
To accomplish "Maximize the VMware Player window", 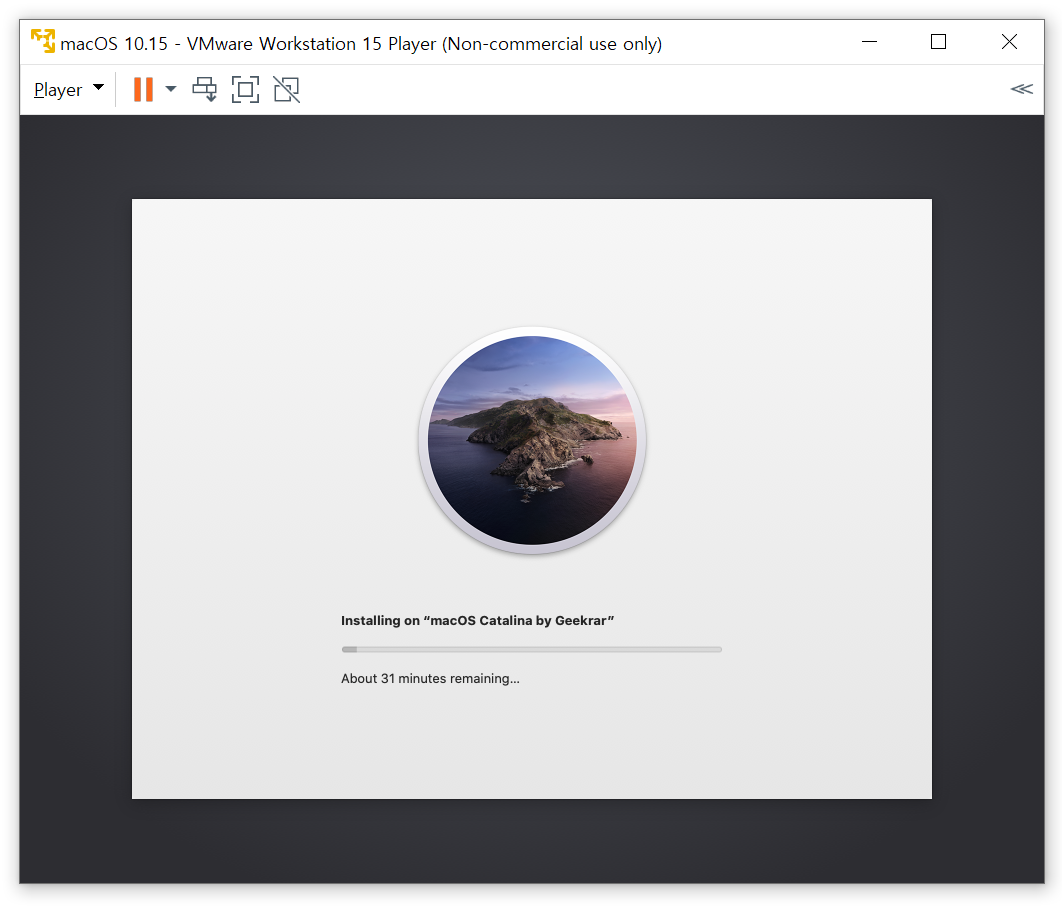I will (938, 42).
